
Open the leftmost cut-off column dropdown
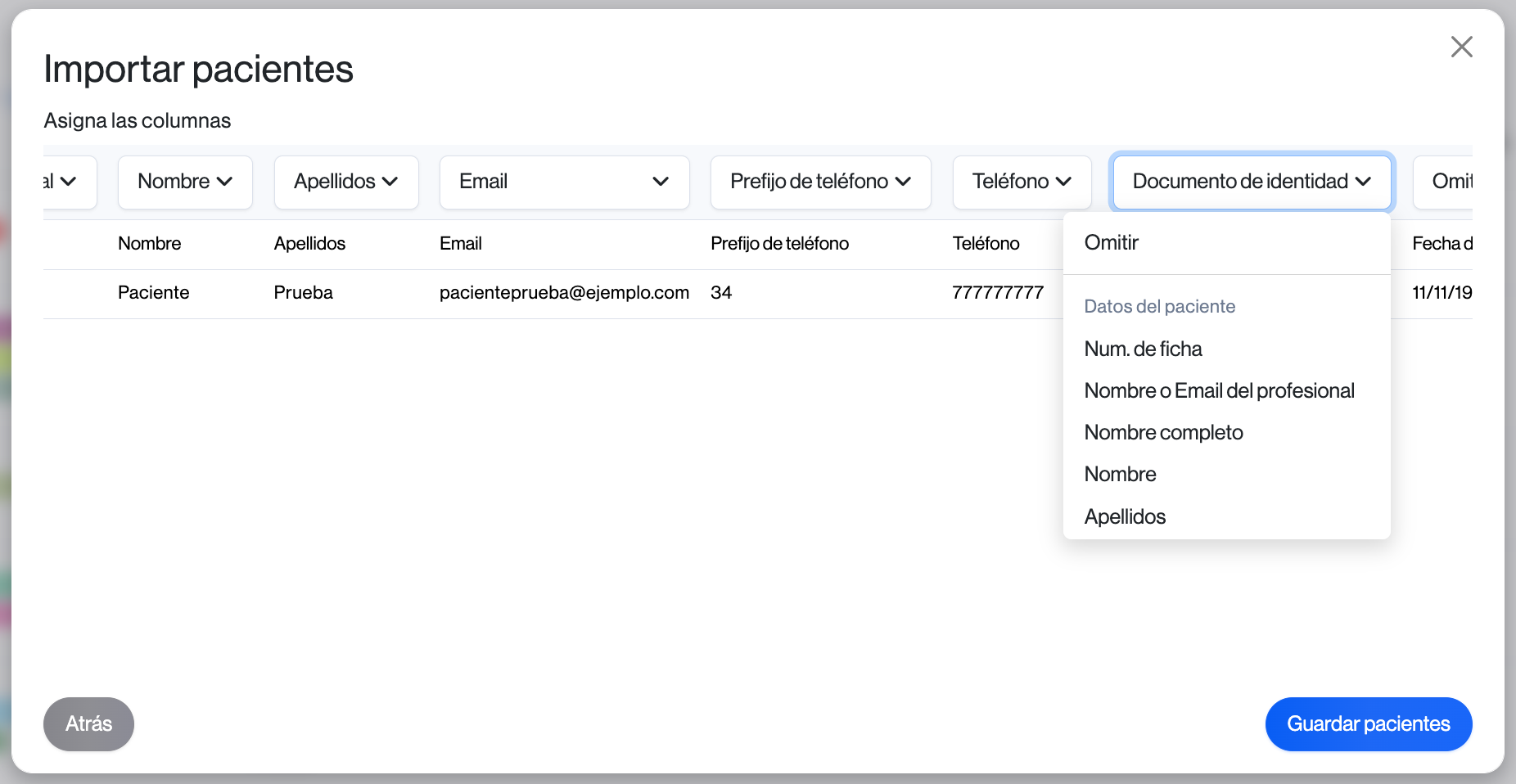coord(65,182)
